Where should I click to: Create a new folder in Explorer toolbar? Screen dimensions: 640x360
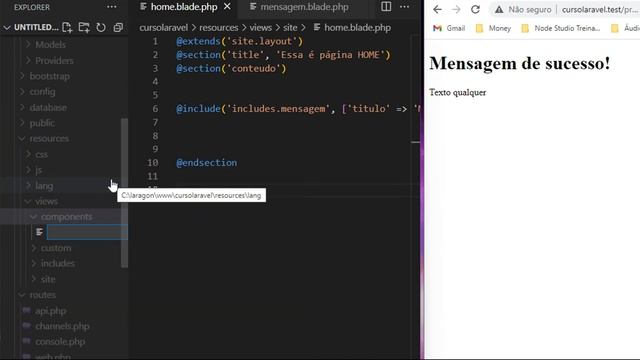[84, 27]
